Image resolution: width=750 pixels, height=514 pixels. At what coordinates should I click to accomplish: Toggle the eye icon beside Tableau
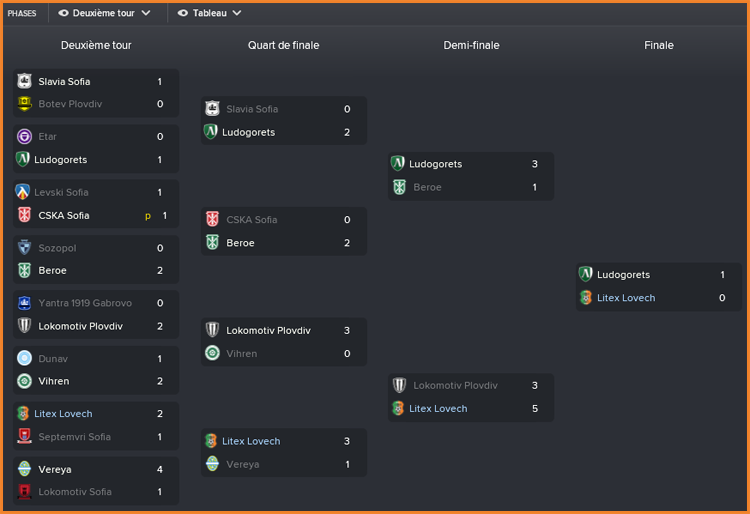(183, 13)
